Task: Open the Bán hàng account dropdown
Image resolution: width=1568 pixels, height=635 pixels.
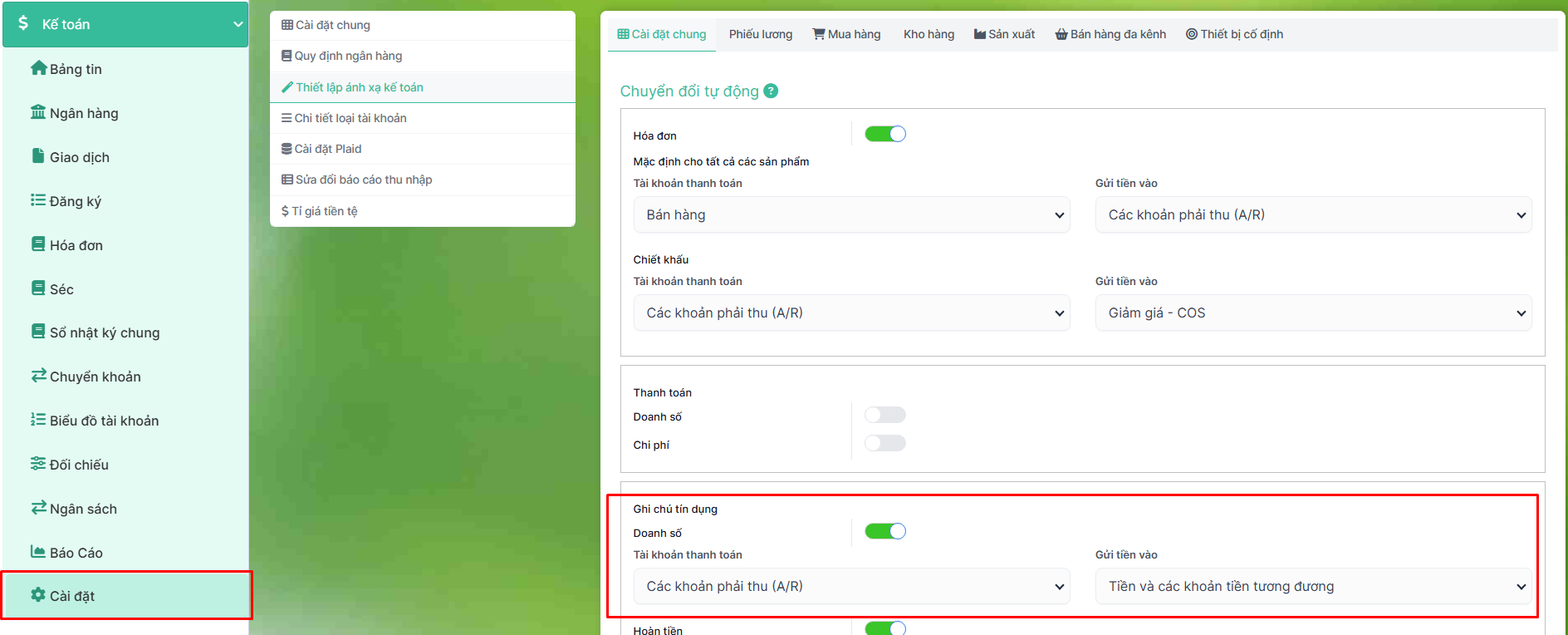Action: [x=851, y=214]
